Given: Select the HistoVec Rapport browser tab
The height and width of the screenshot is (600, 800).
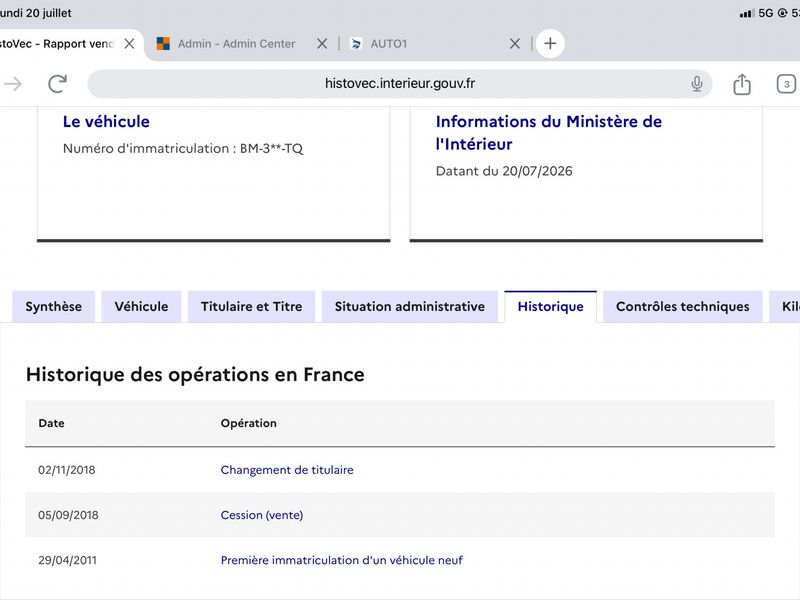Looking at the screenshot, I should pos(56,44).
